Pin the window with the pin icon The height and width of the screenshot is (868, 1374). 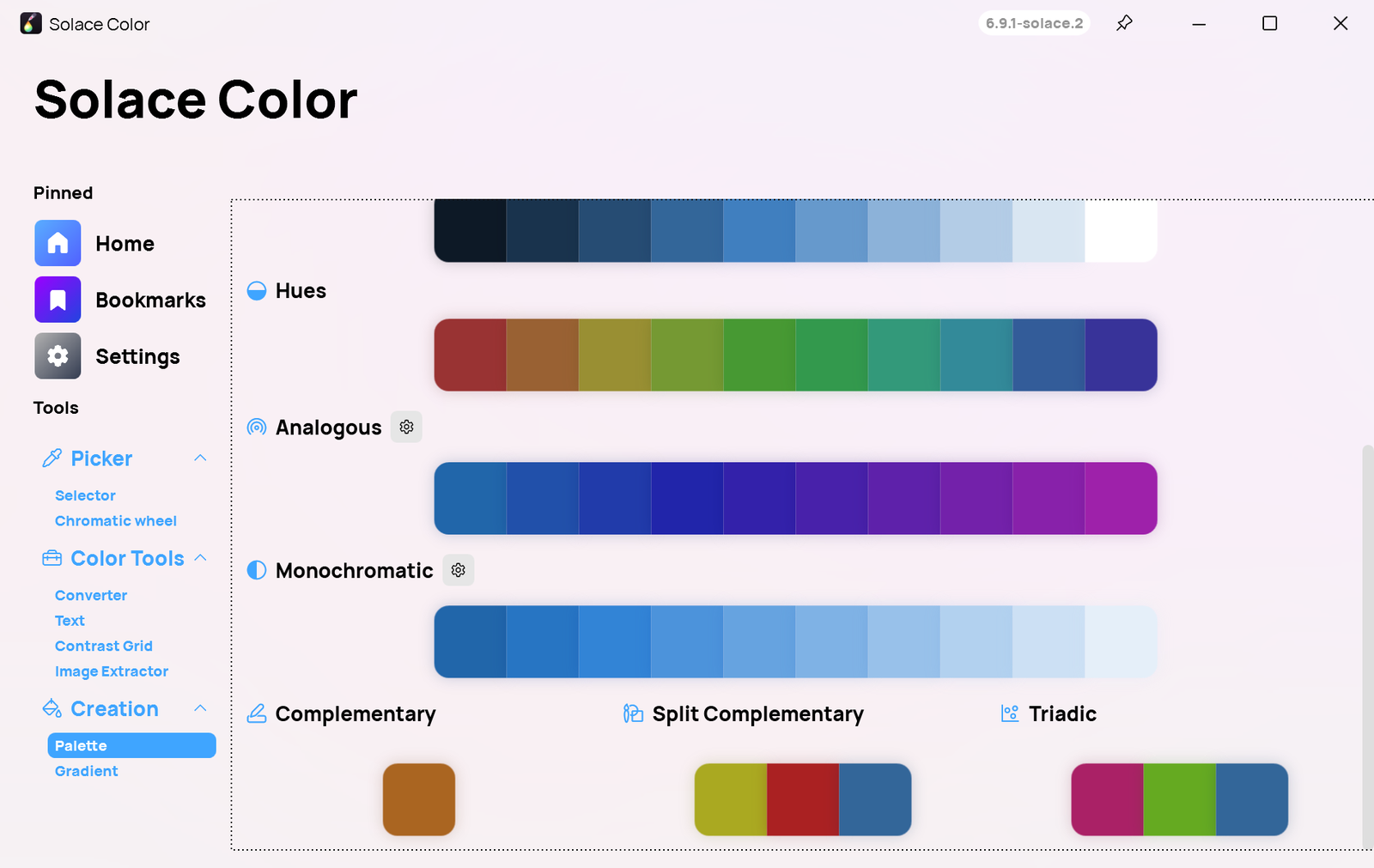(1124, 23)
